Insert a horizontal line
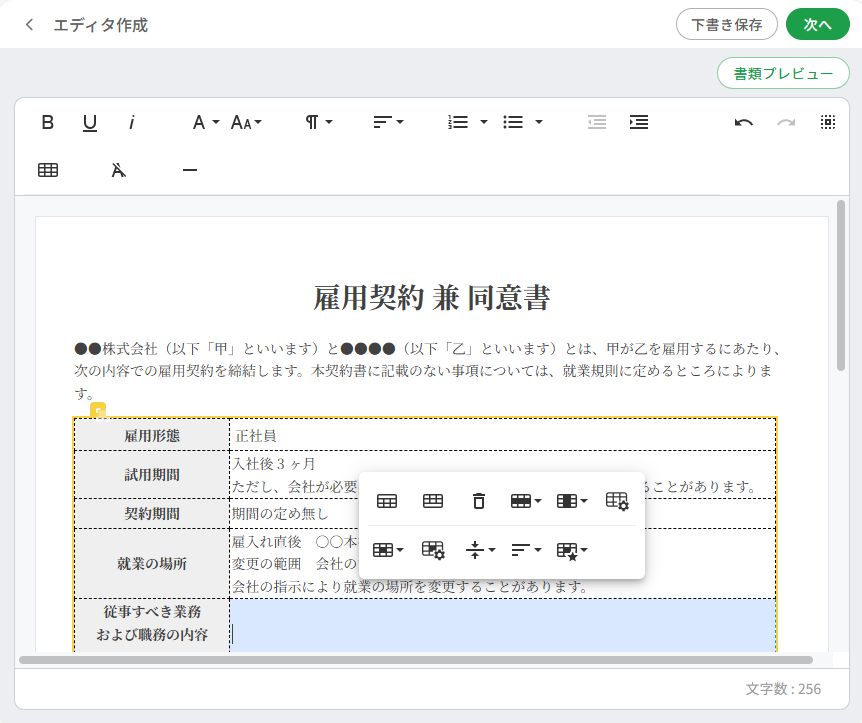 [x=190, y=170]
